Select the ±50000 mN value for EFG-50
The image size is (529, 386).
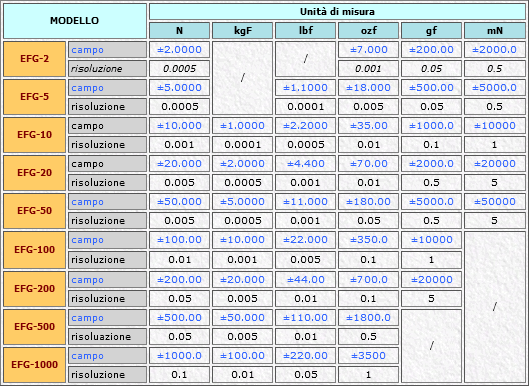click(495, 201)
